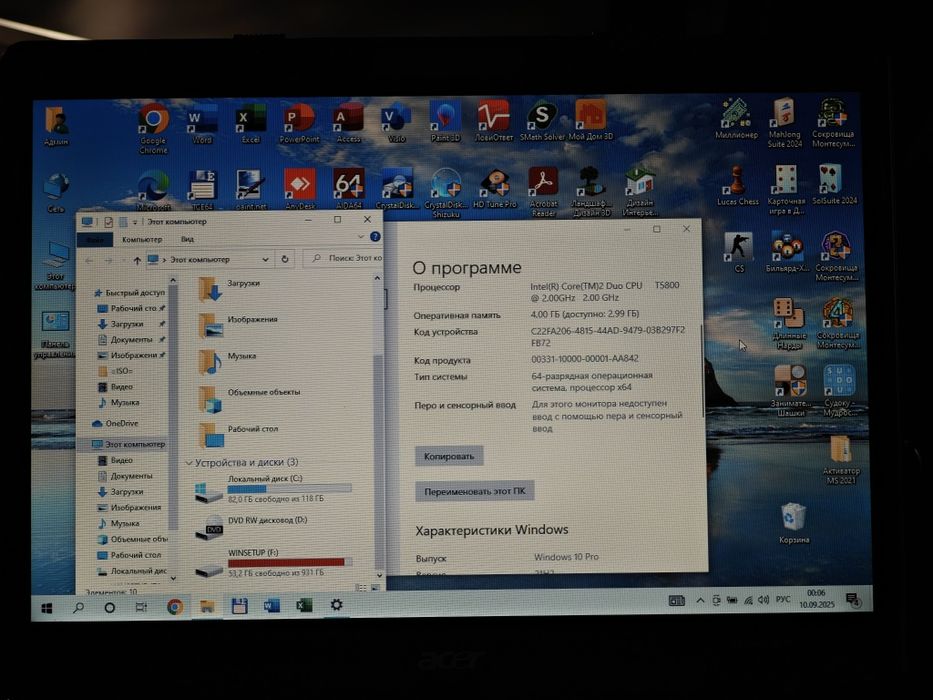Click the Копировать button in About
This screenshot has height=700, width=933.
point(449,456)
